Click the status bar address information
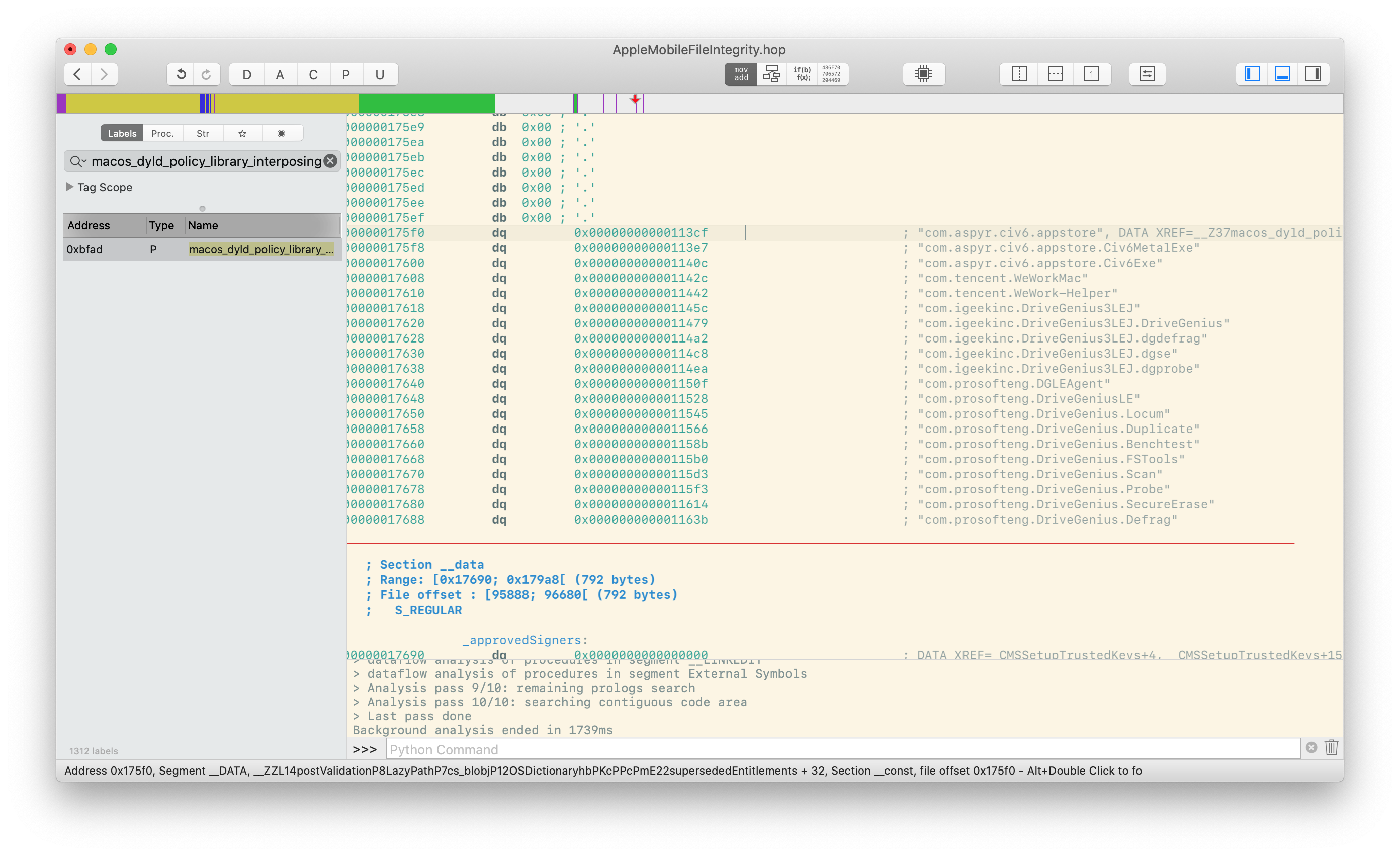The height and width of the screenshot is (856, 1400). tap(603, 772)
